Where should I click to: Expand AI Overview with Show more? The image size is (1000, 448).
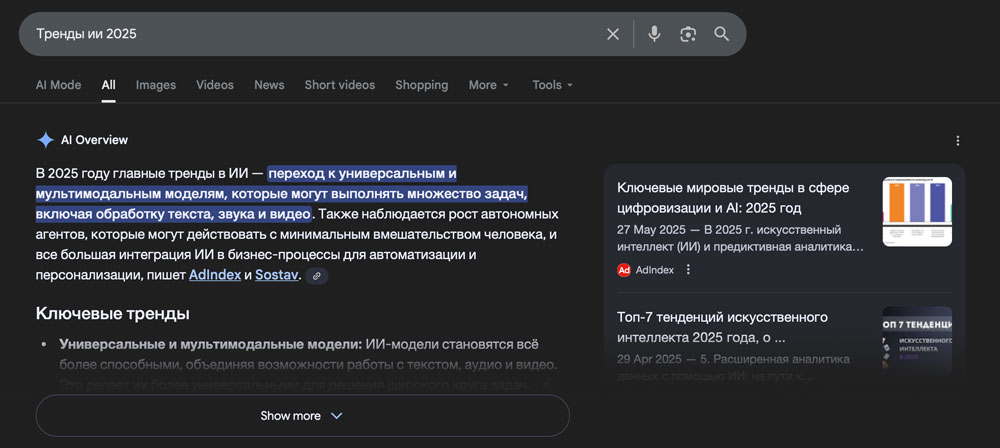[302, 416]
